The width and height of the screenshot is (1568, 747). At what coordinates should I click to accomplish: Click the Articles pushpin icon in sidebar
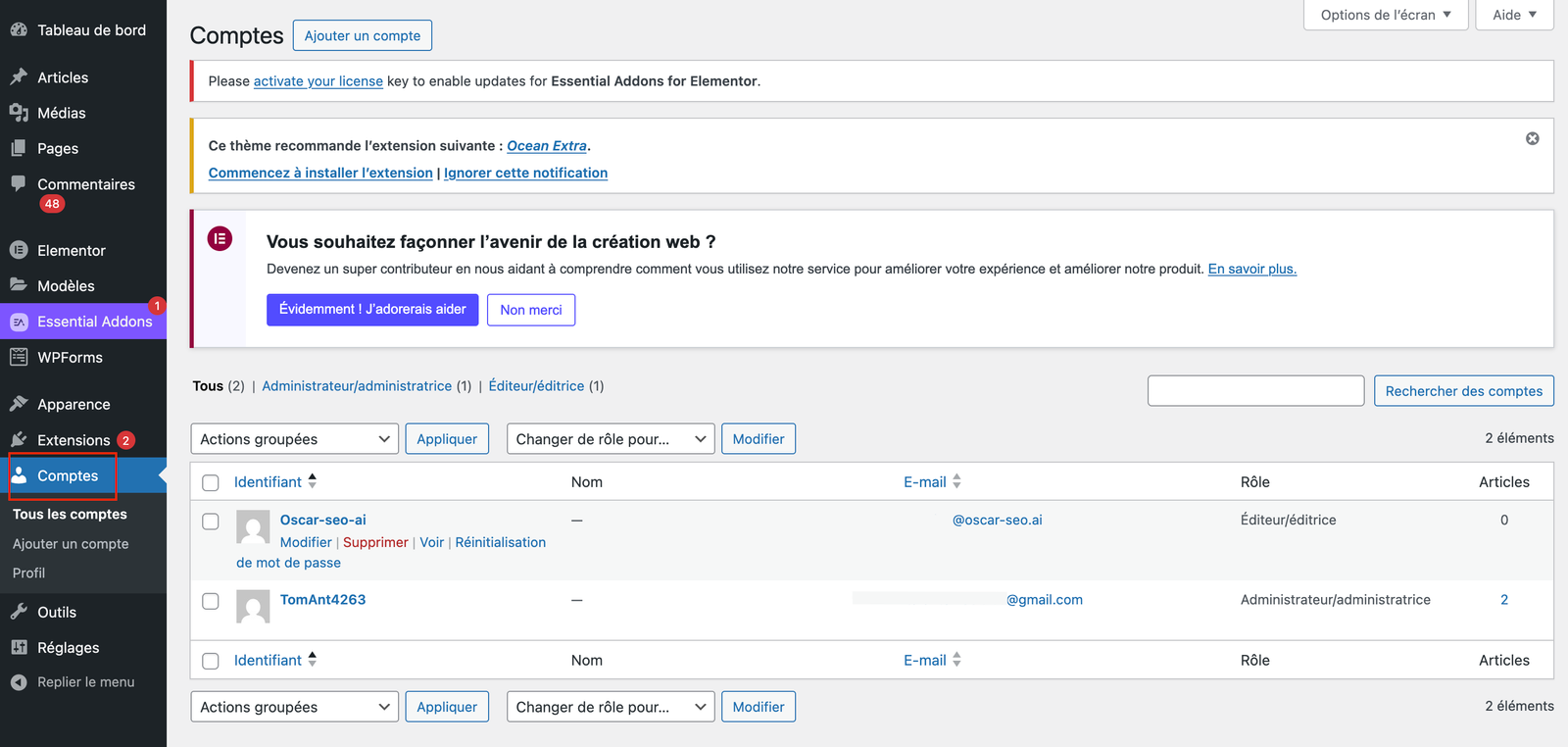pos(19,77)
